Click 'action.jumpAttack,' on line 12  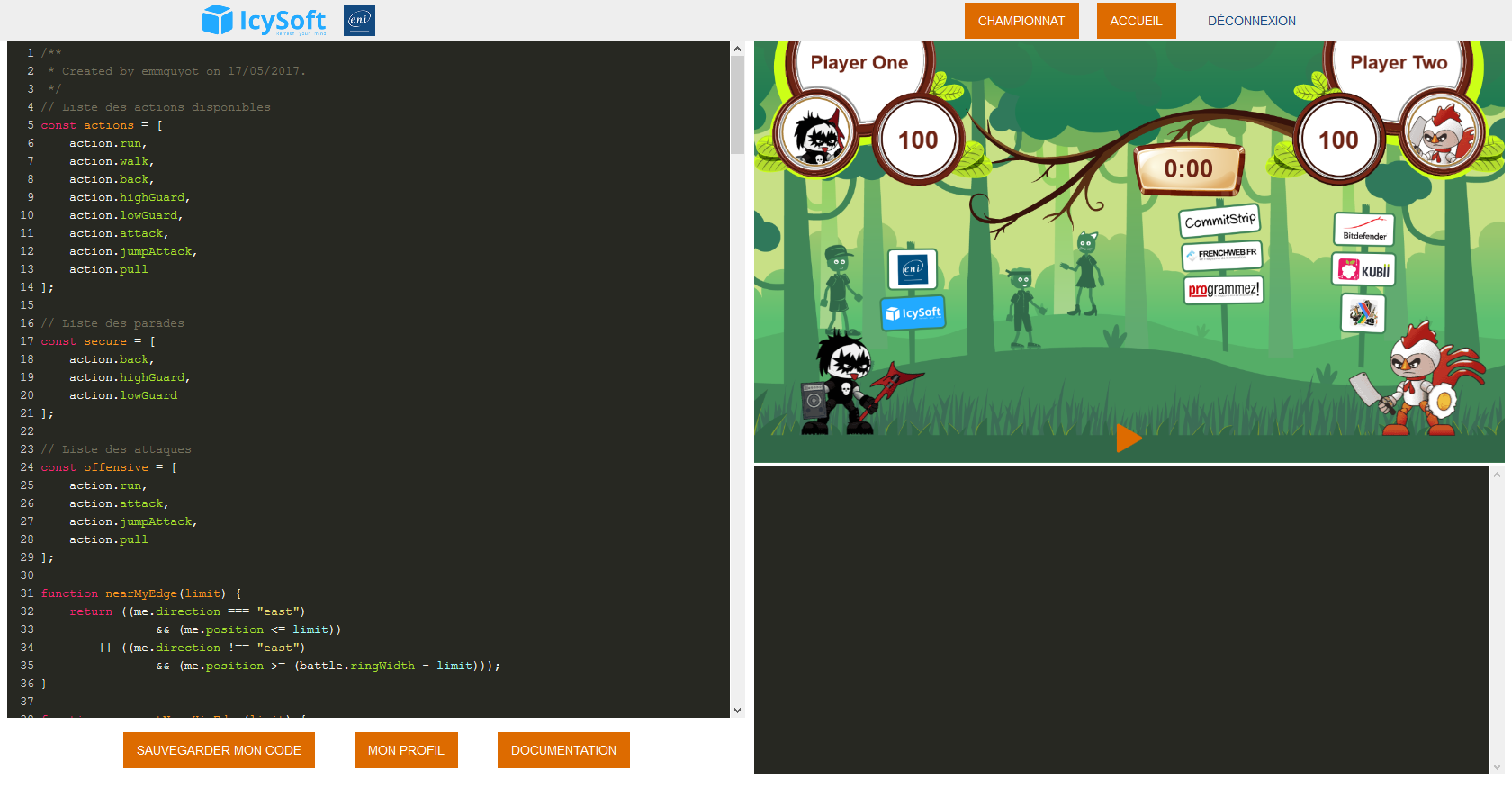(x=133, y=251)
